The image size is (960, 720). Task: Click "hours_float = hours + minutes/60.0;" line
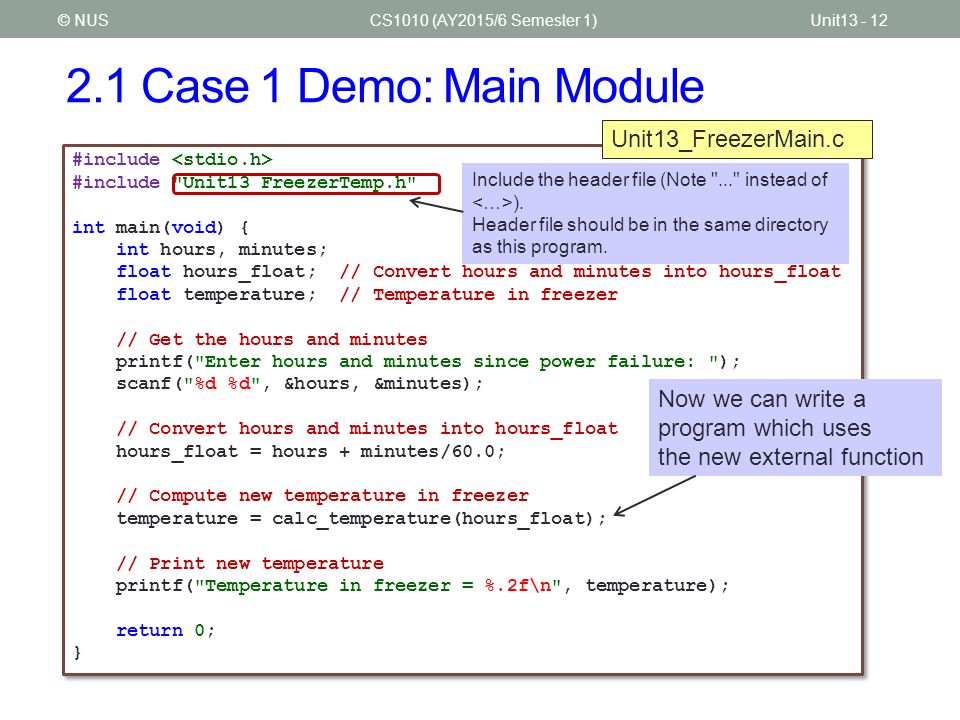[x=310, y=451]
